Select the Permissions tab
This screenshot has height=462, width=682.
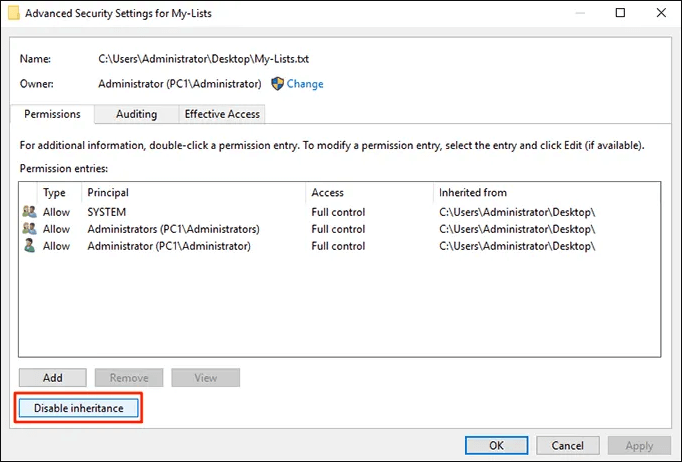click(x=52, y=114)
